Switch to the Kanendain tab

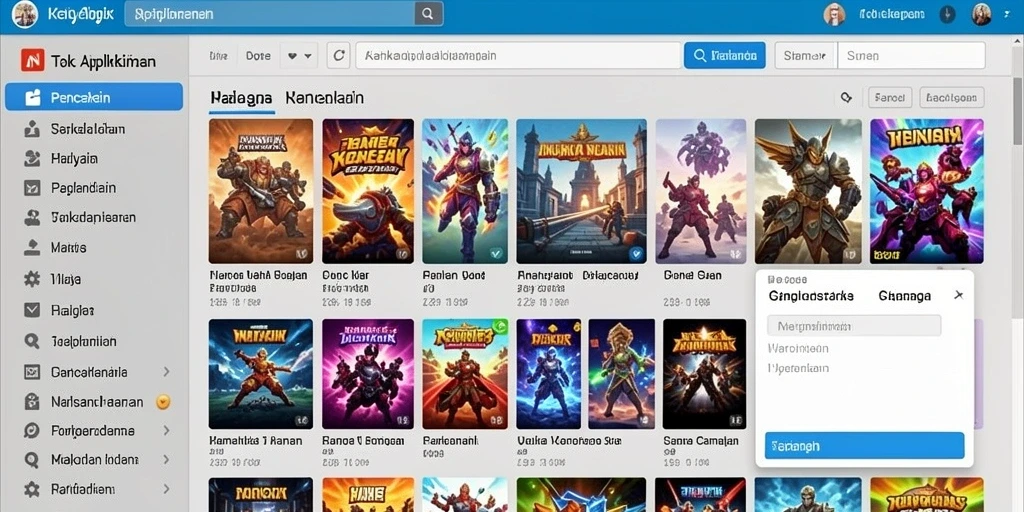[x=325, y=98]
